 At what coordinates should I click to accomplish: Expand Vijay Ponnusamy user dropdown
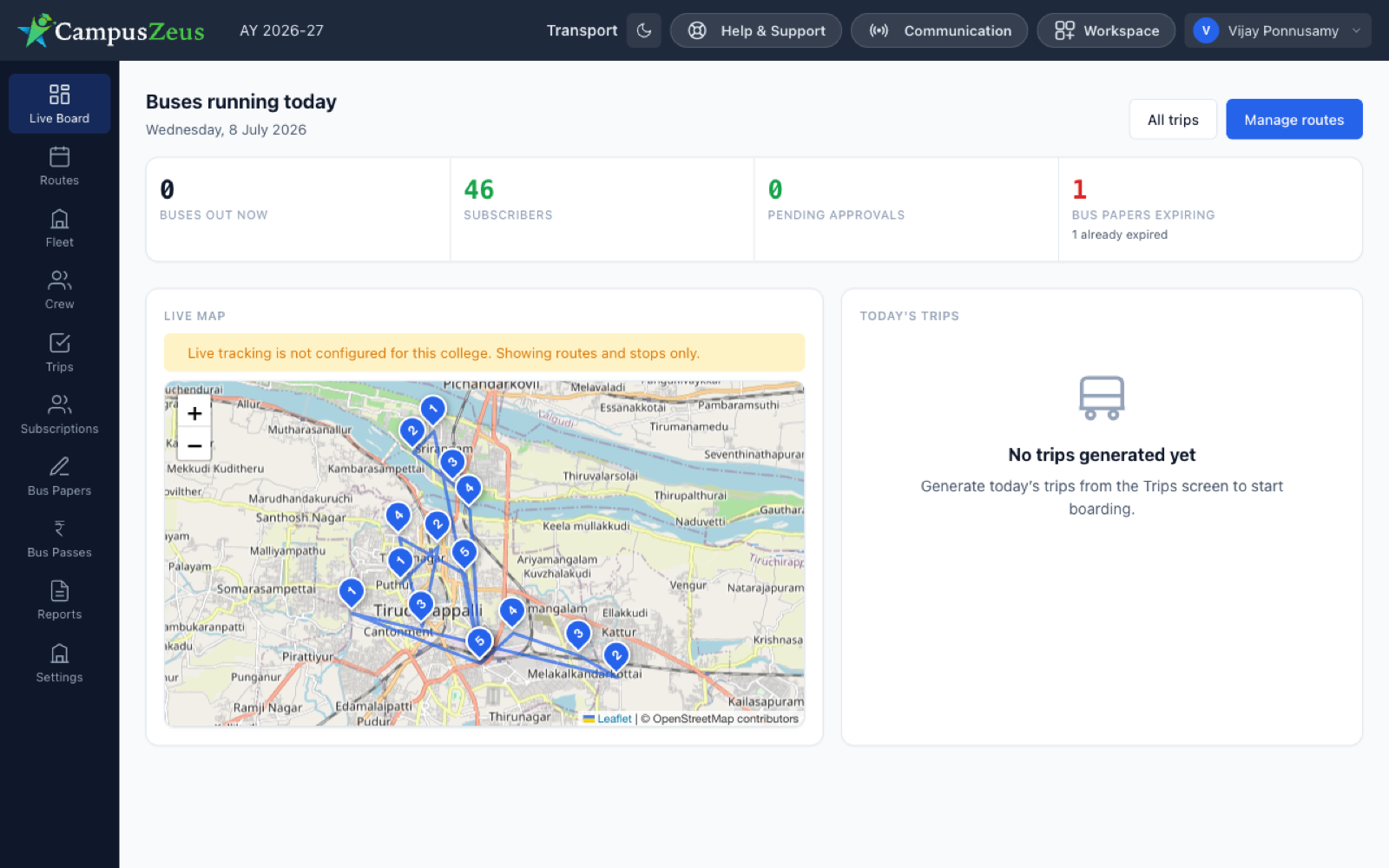pos(1278,30)
